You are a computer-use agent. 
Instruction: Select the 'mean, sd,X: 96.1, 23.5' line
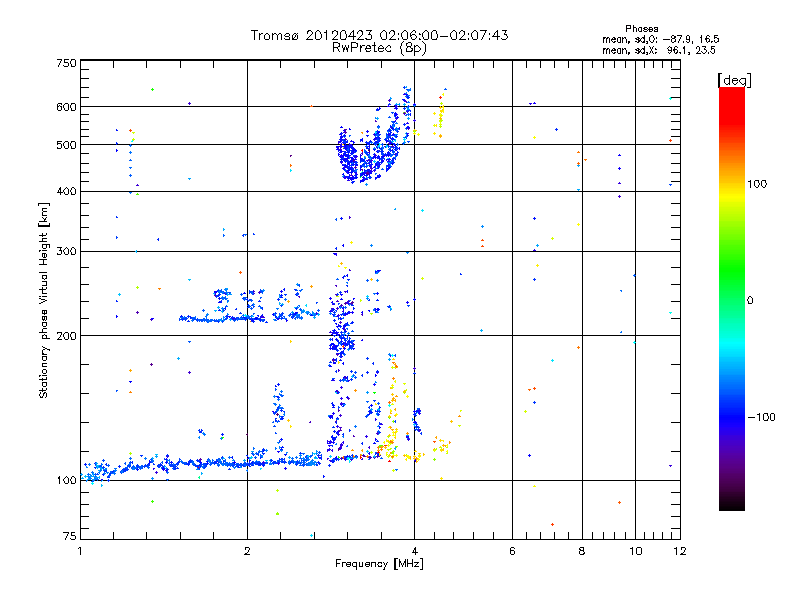coord(659,50)
